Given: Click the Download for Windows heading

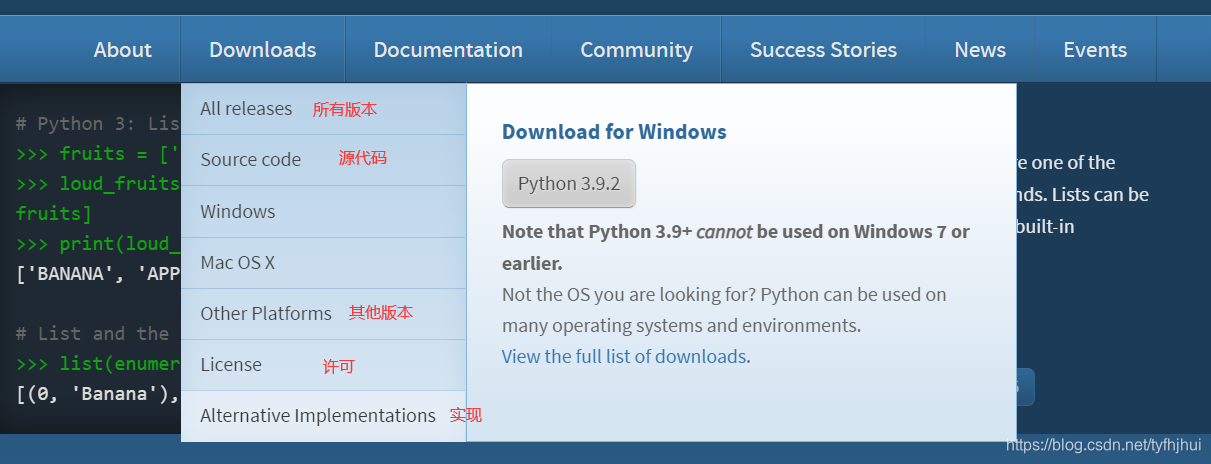Looking at the screenshot, I should pos(614,132).
